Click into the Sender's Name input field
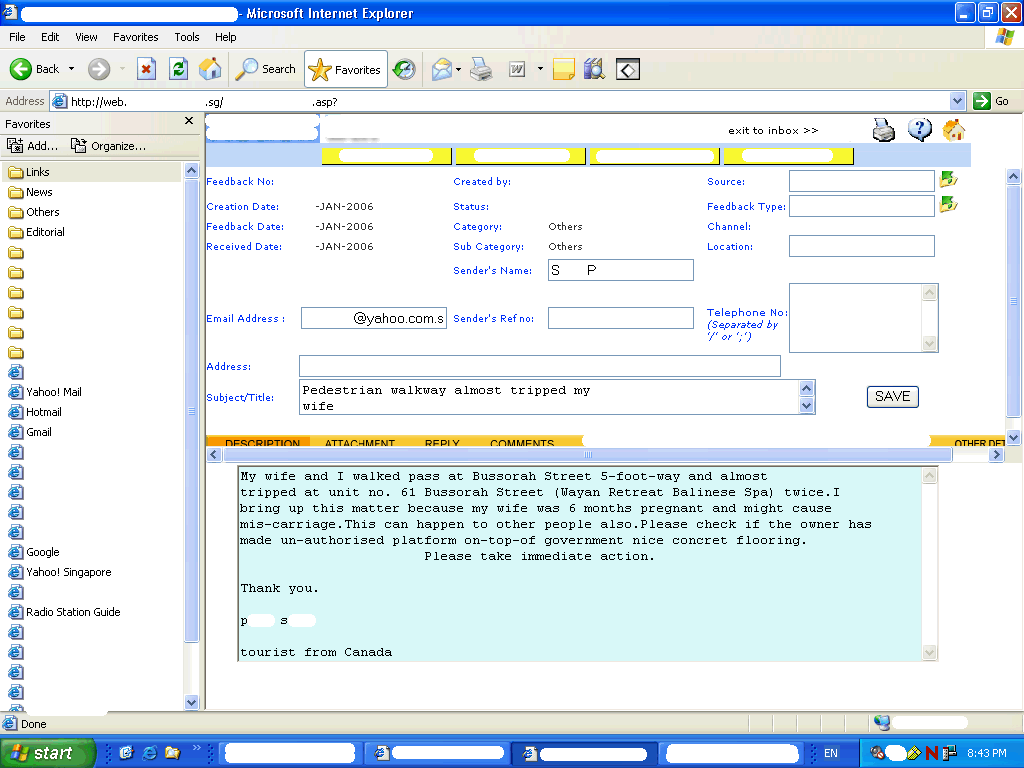Screen dimensions: 1024x768 click(x=620, y=270)
